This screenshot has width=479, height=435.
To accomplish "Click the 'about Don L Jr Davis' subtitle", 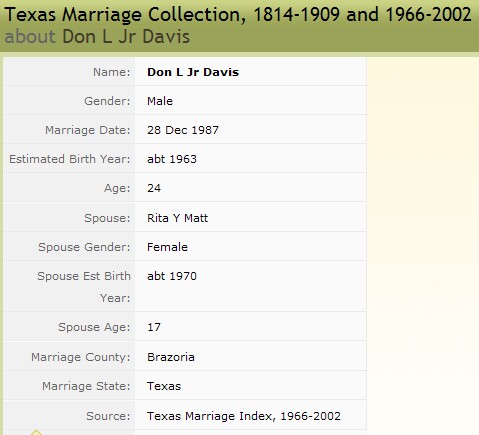I will click(x=97, y=36).
